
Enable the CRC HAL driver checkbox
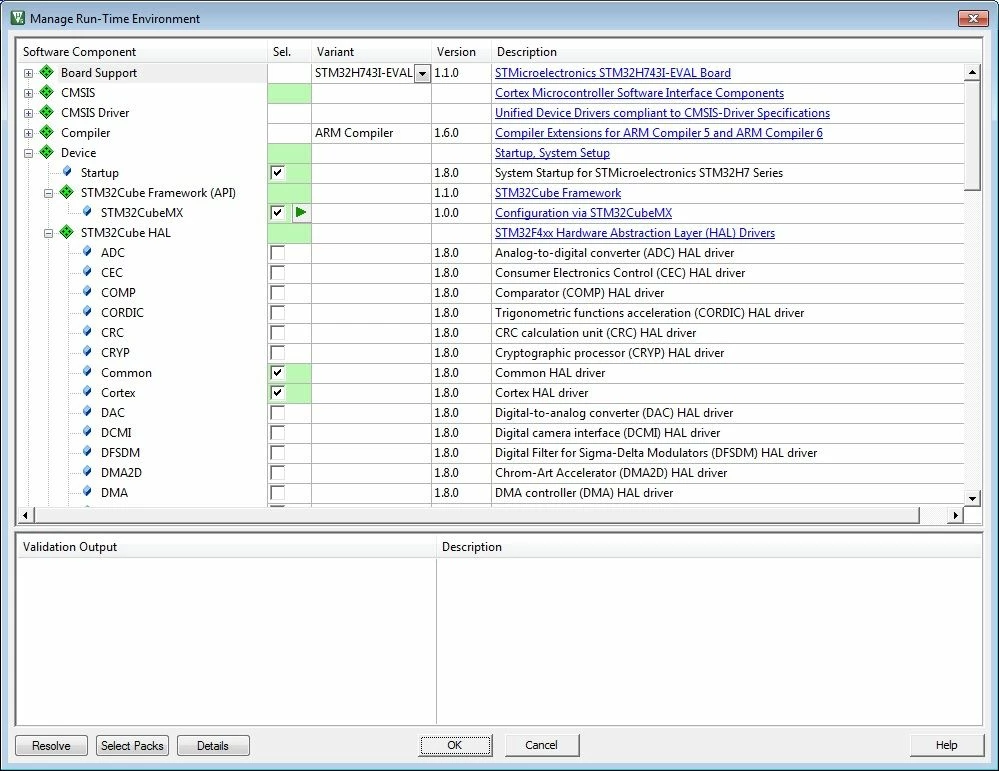click(277, 333)
